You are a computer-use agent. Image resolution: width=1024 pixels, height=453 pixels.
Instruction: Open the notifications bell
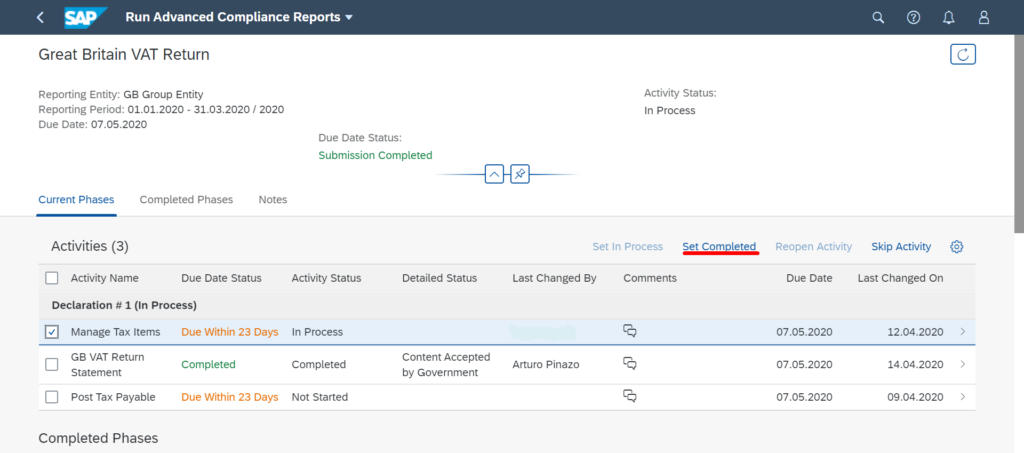949,18
